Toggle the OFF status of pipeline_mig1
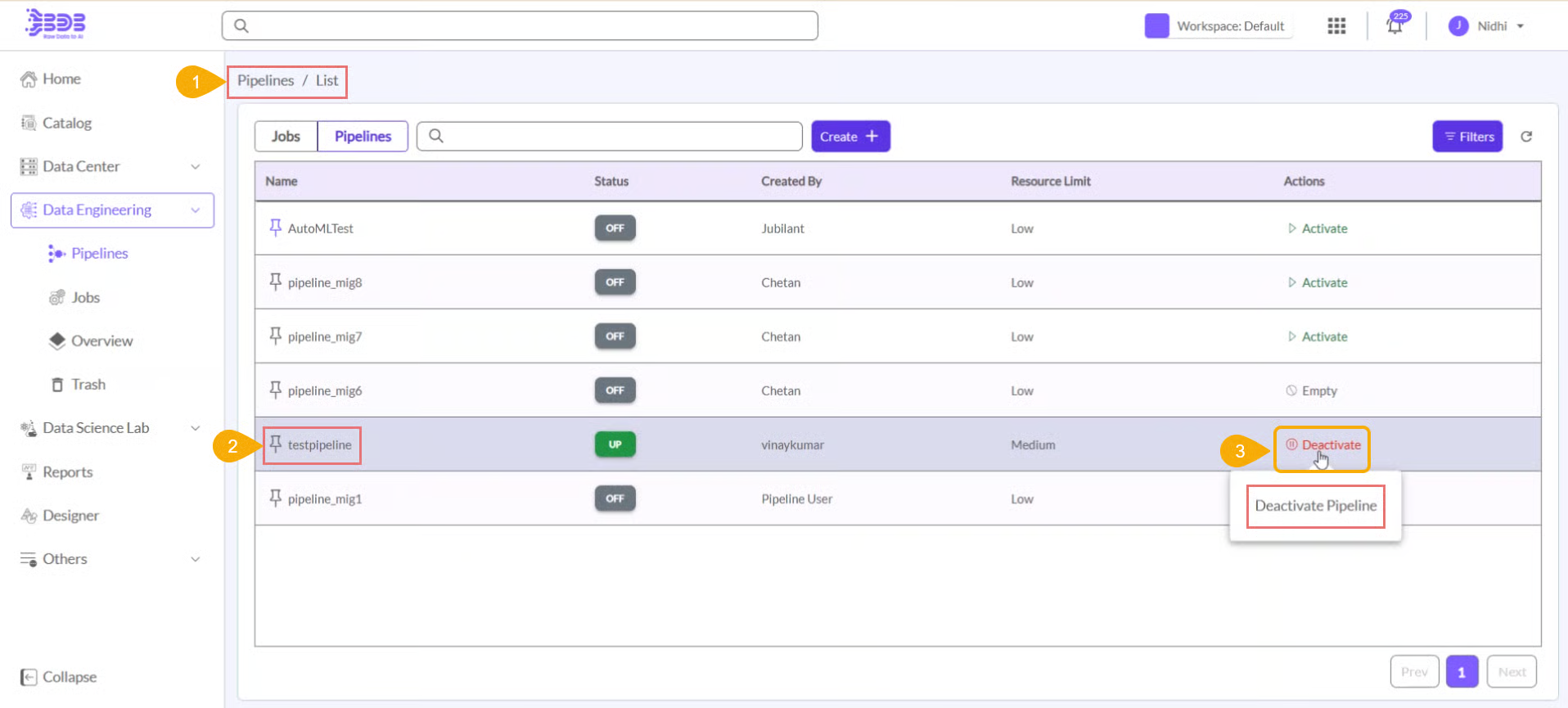This screenshot has width=1568, height=708. [615, 498]
